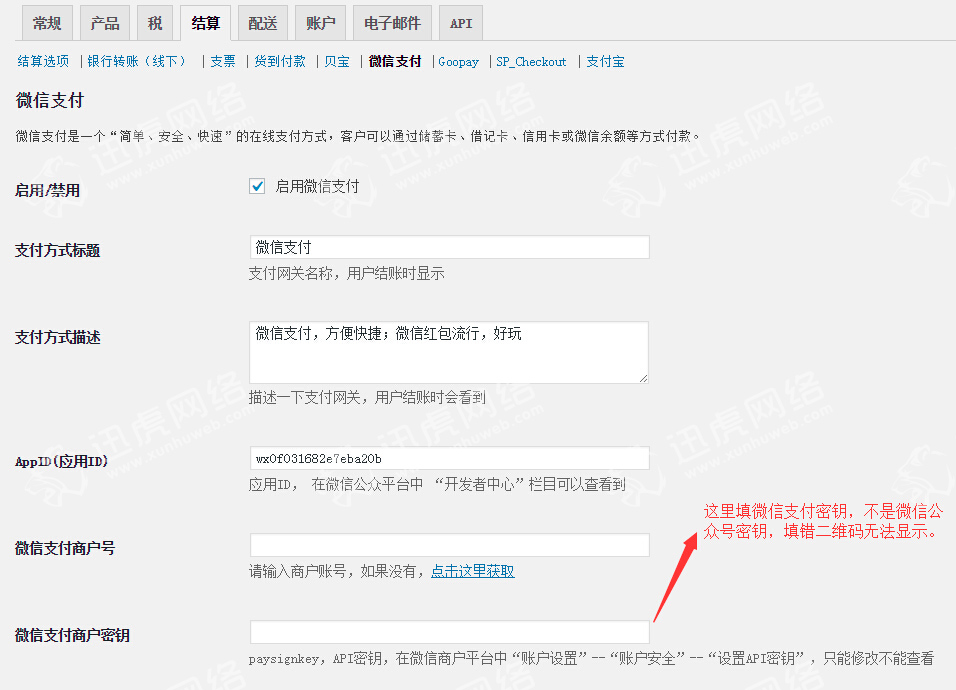The image size is (956, 690).
Task: Open the 贝宝 payment link
Action: point(337,61)
